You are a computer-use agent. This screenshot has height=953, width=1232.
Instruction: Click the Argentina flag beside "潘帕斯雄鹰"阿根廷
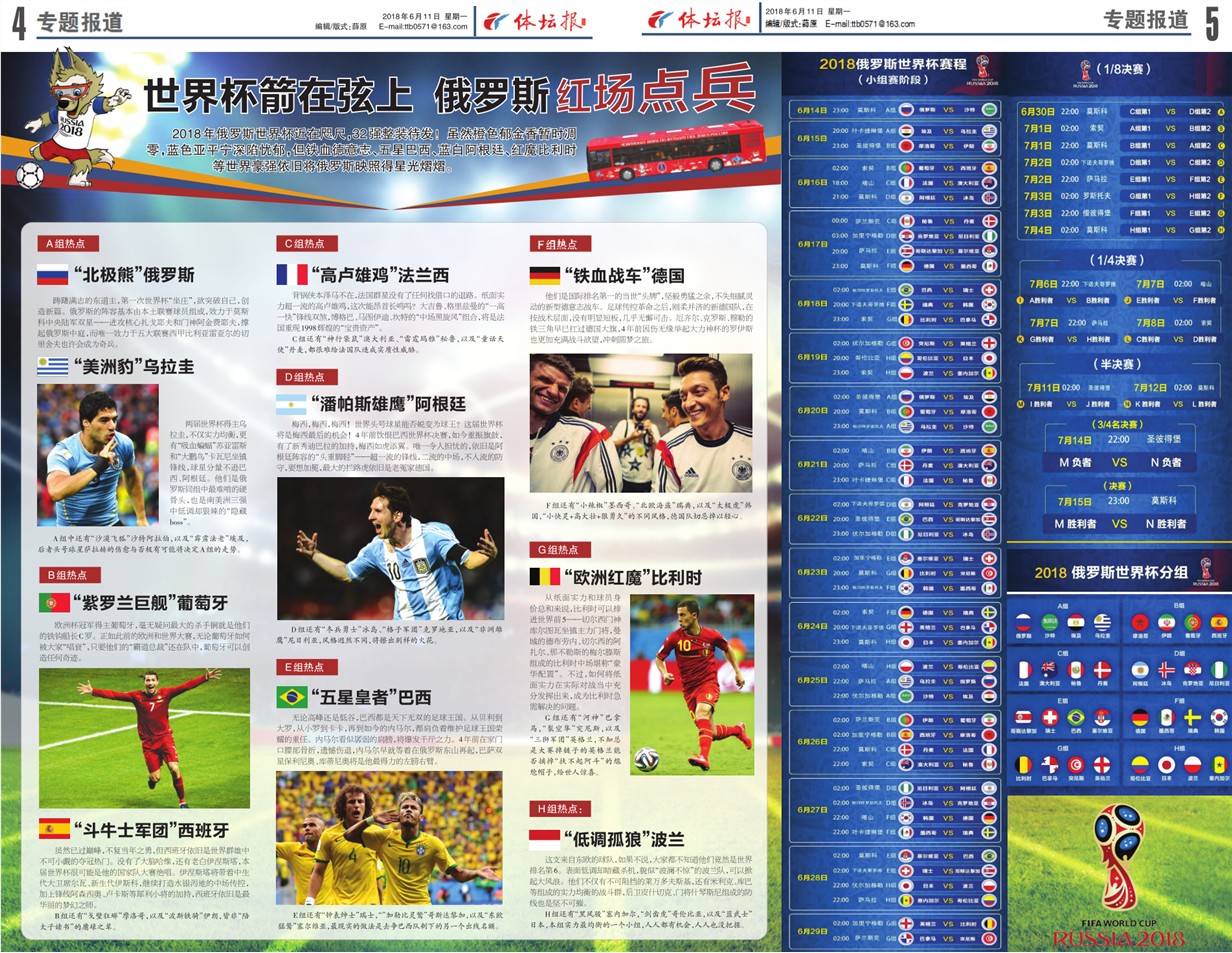pyautogui.click(x=292, y=404)
